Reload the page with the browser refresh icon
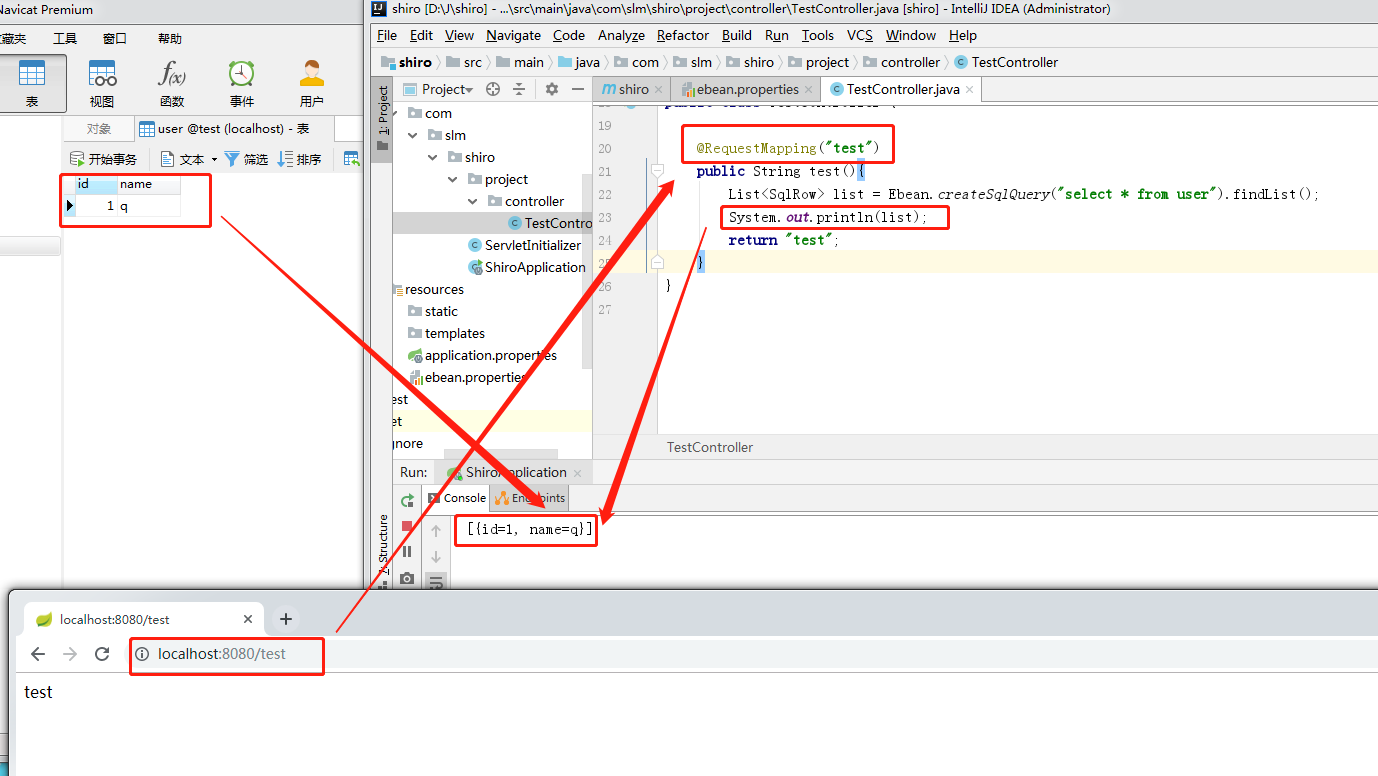Screen dimensions: 1378x776 click(103, 654)
